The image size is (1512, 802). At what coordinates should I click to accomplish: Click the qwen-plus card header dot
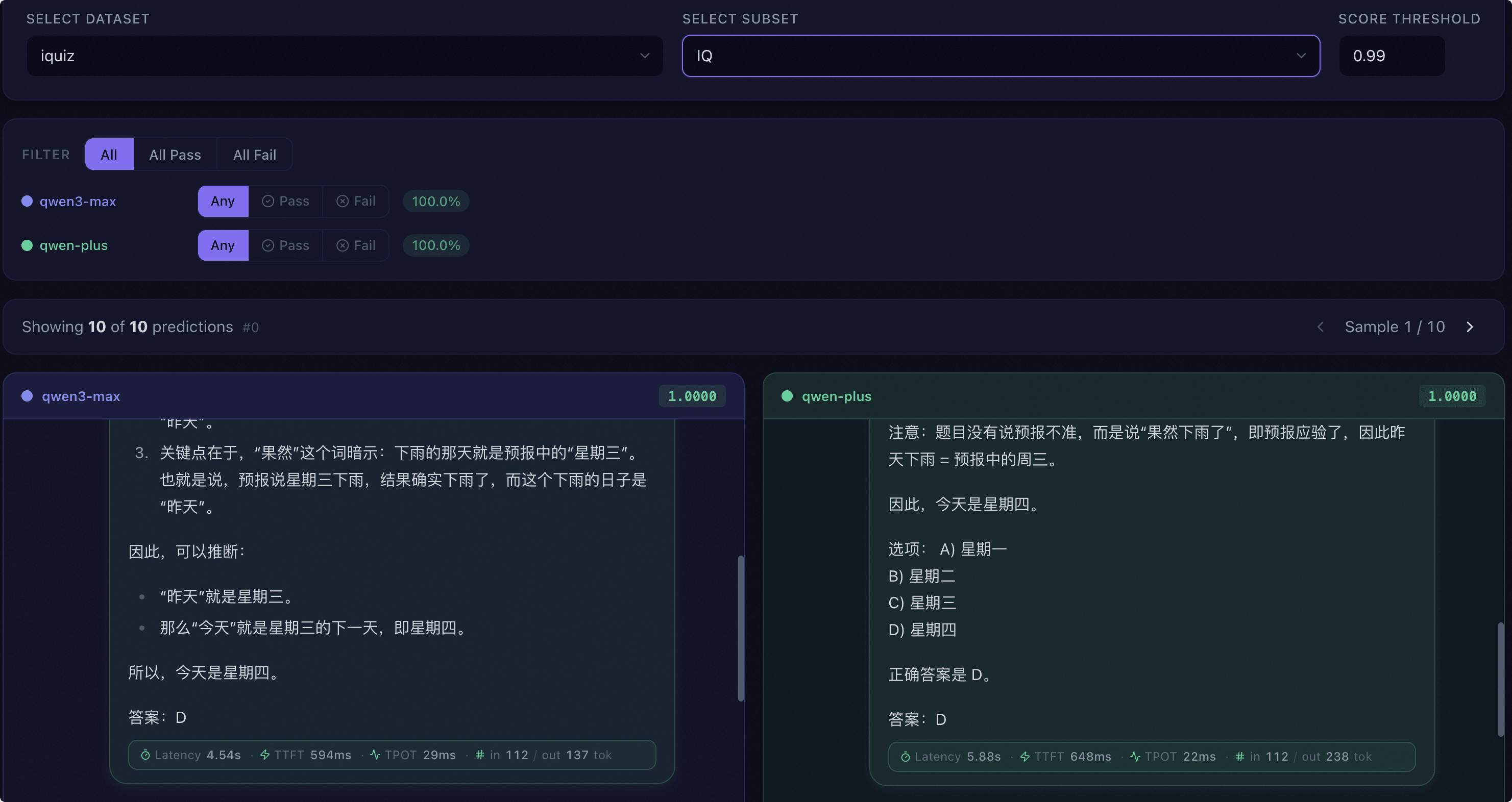[787, 396]
